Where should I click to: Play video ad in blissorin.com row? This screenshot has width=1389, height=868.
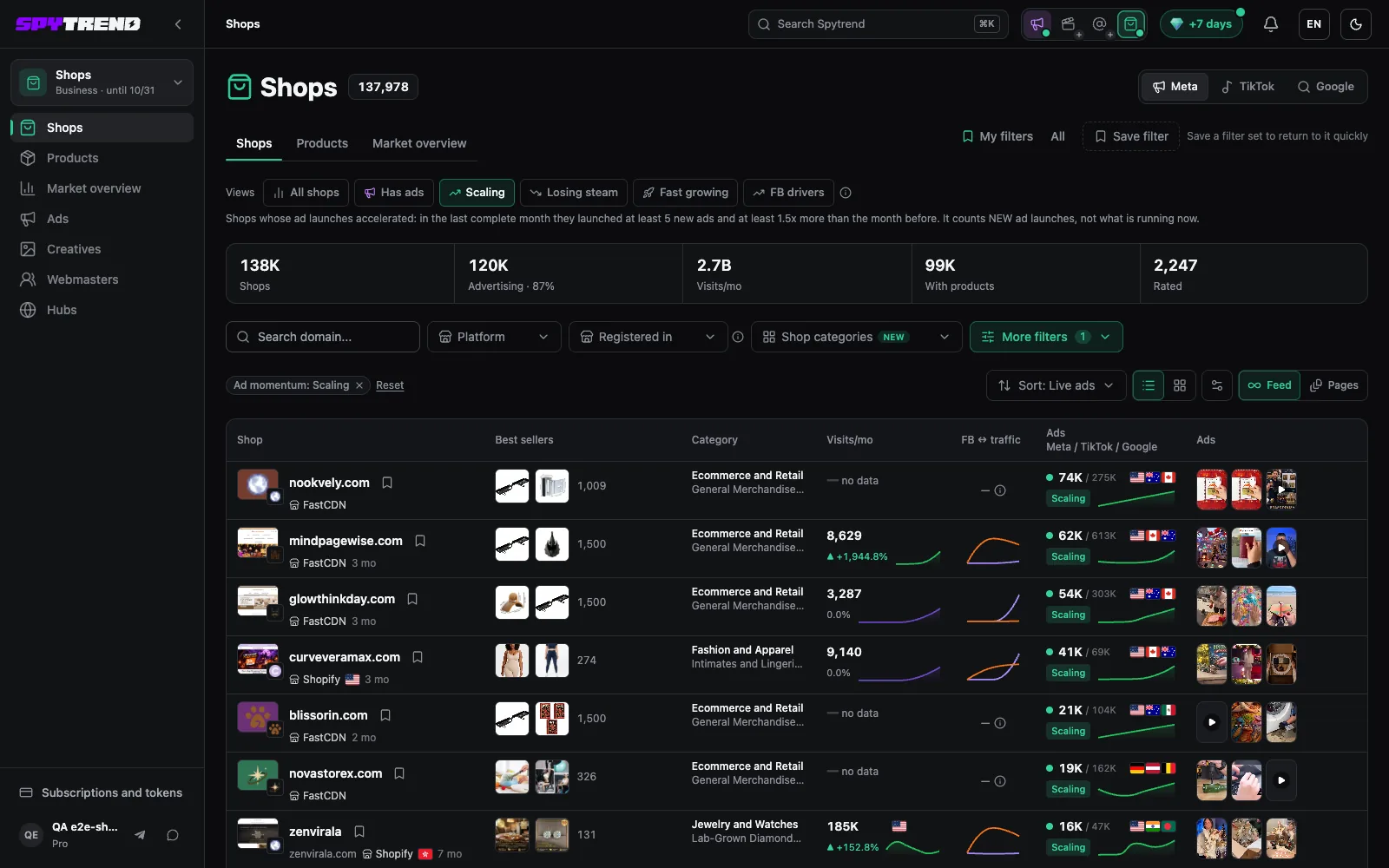click(x=1212, y=722)
